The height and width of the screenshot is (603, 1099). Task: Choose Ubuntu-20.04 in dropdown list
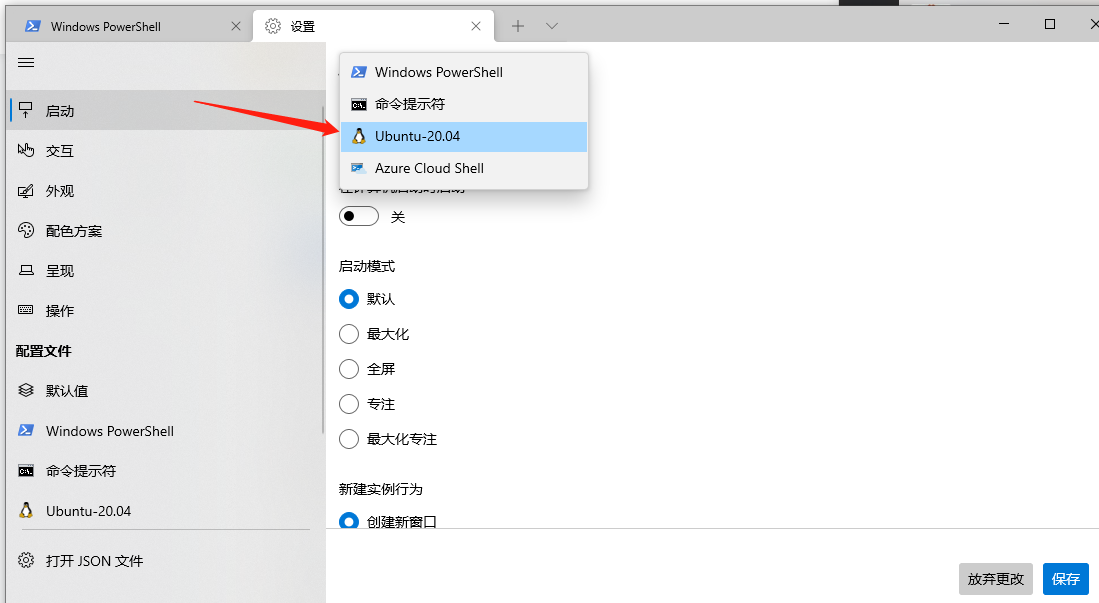coord(463,137)
